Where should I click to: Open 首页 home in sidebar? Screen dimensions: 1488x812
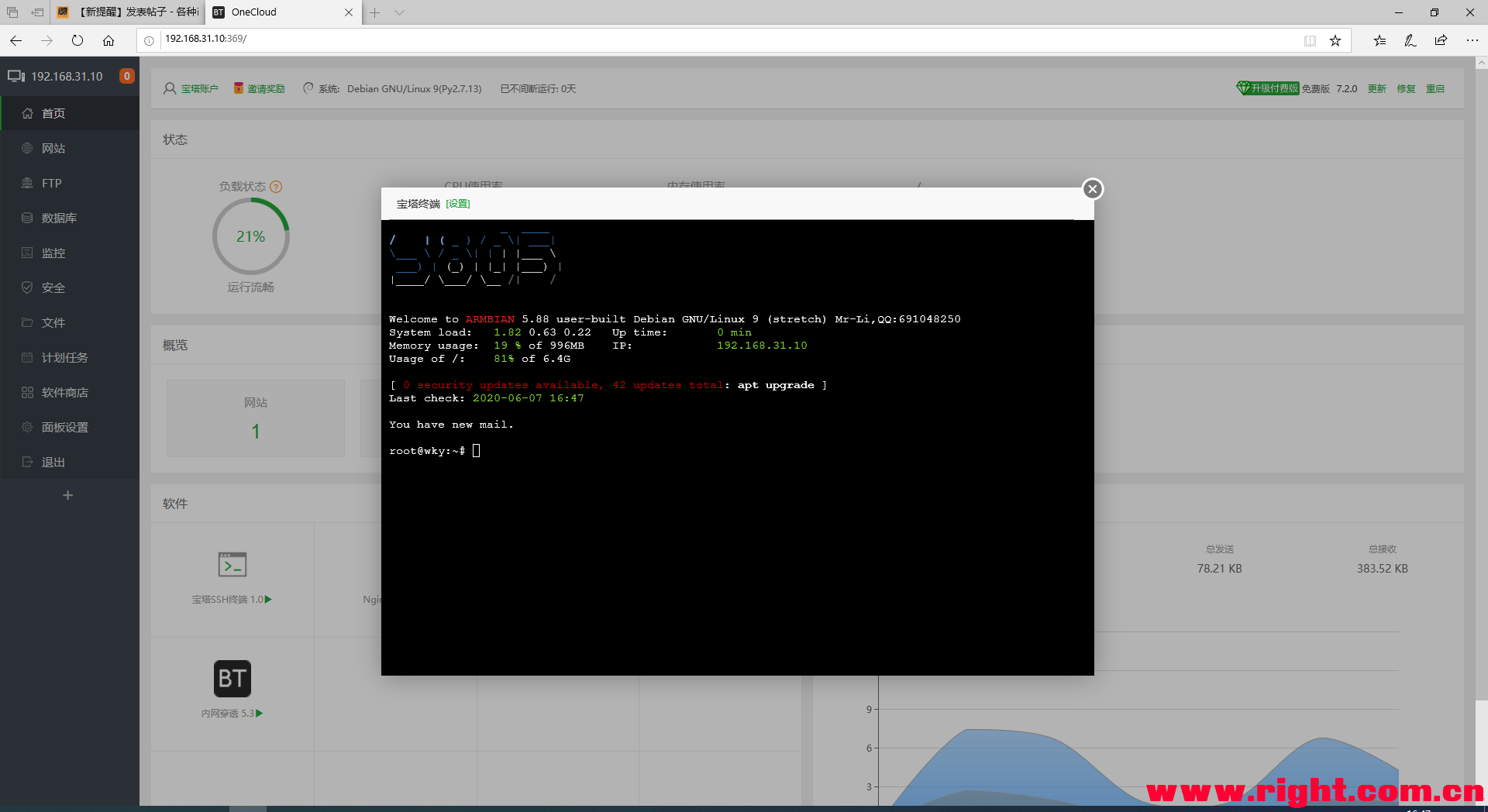70,113
